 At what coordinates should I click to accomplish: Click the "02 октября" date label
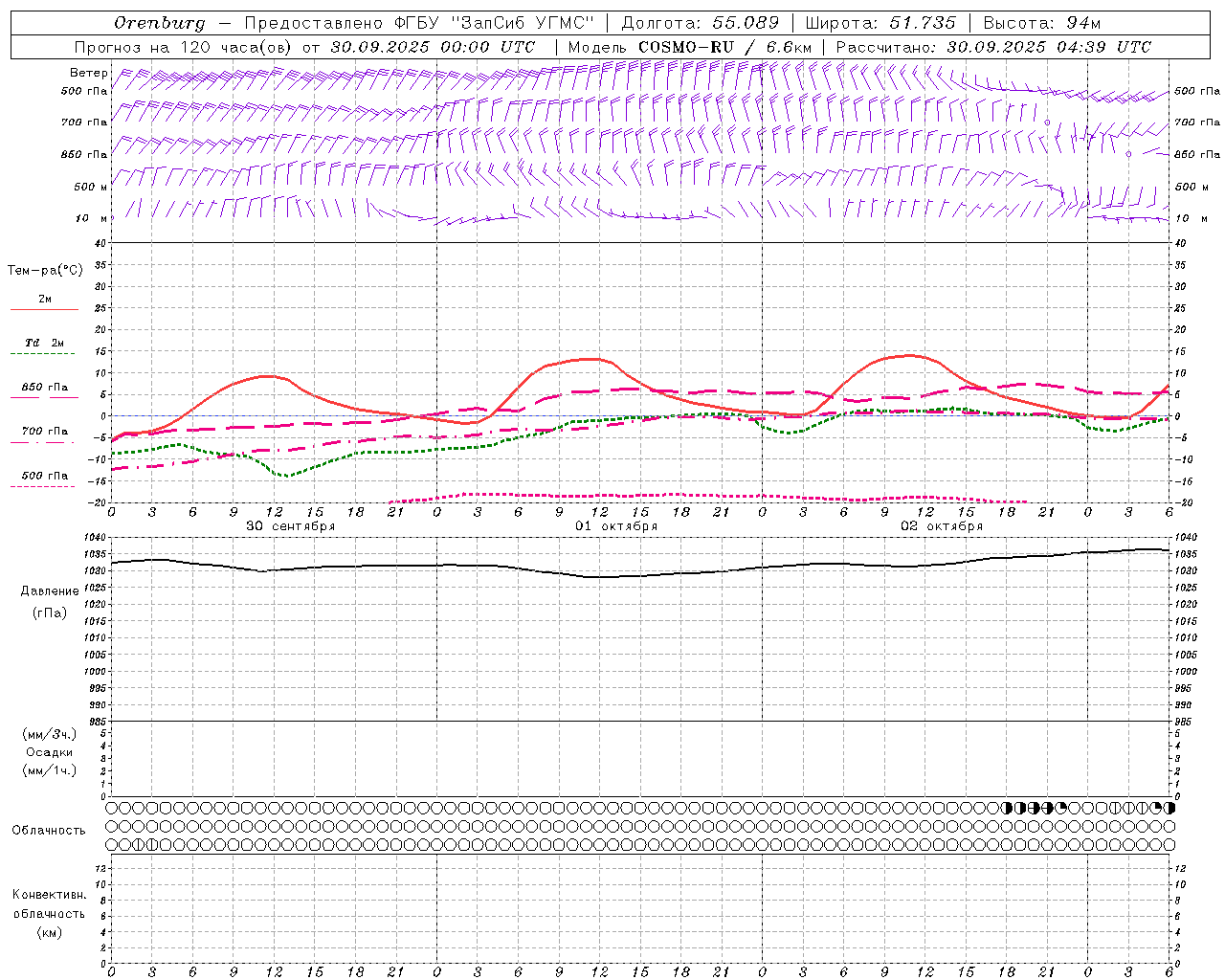(942, 526)
